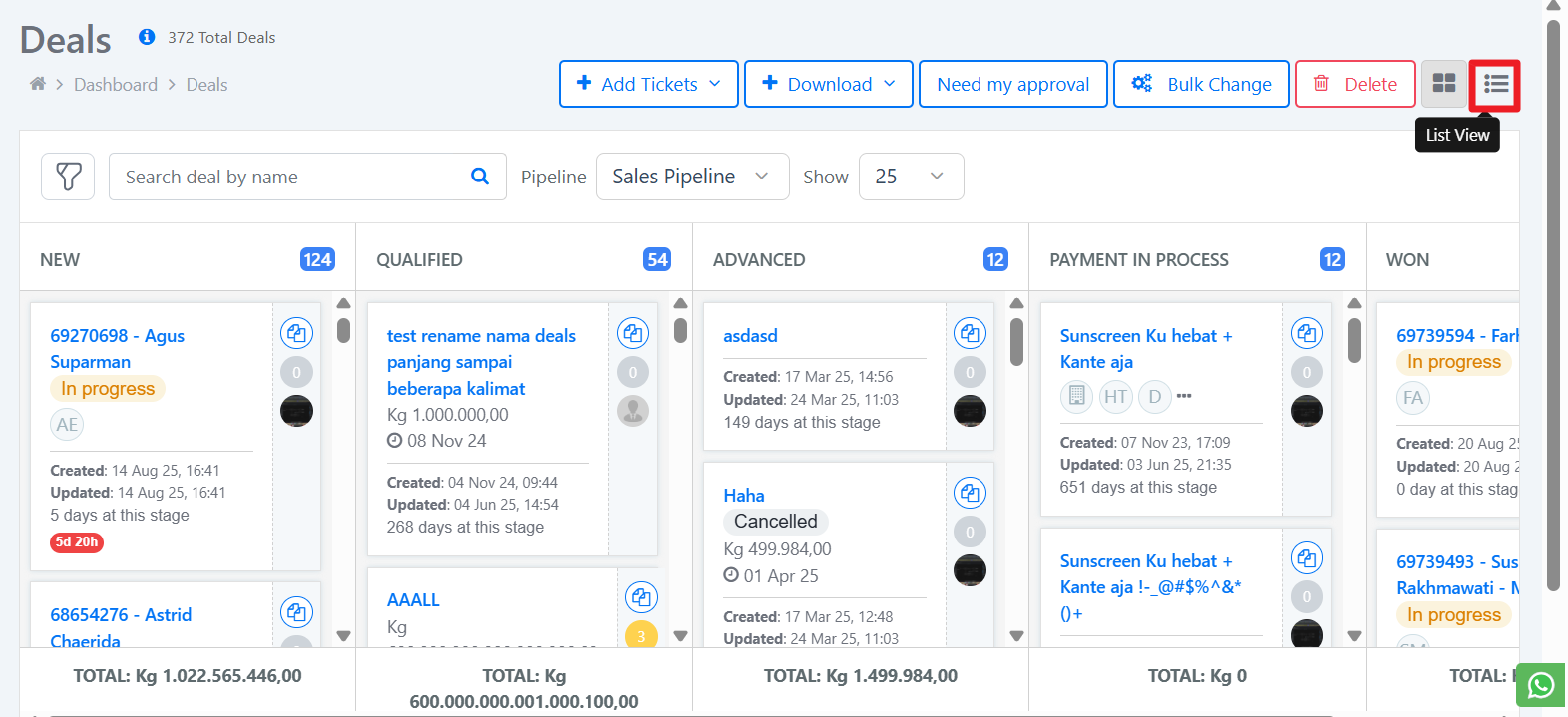Image resolution: width=1568 pixels, height=717 pixels.
Task: Expand the Download dropdown
Action: click(x=828, y=84)
